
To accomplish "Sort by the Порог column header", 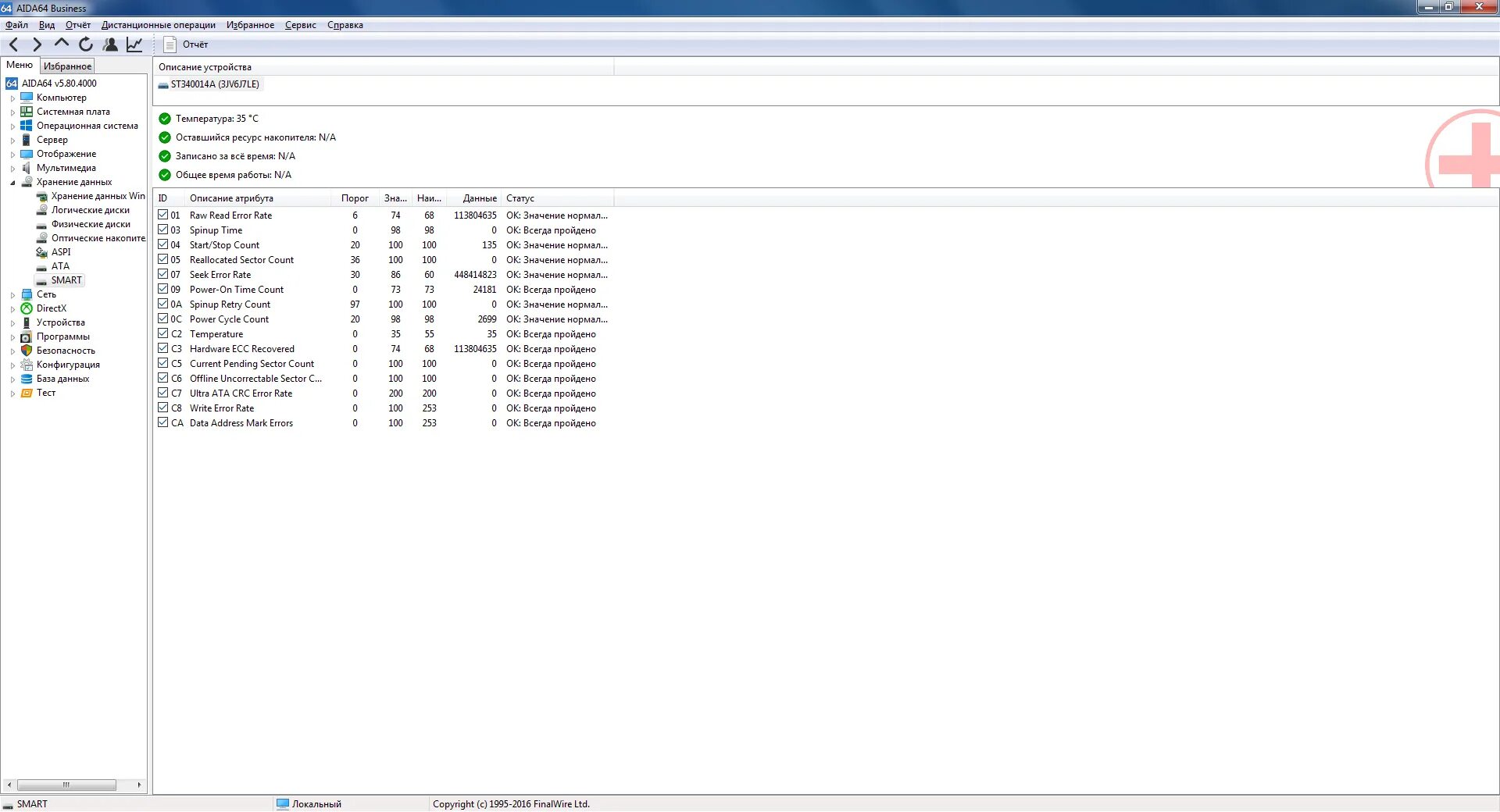I will point(355,198).
